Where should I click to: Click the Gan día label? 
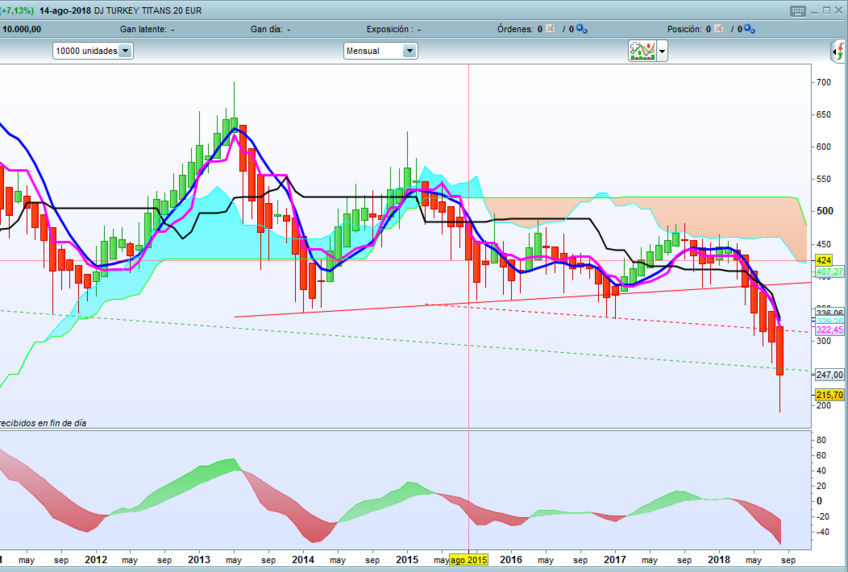266,29
